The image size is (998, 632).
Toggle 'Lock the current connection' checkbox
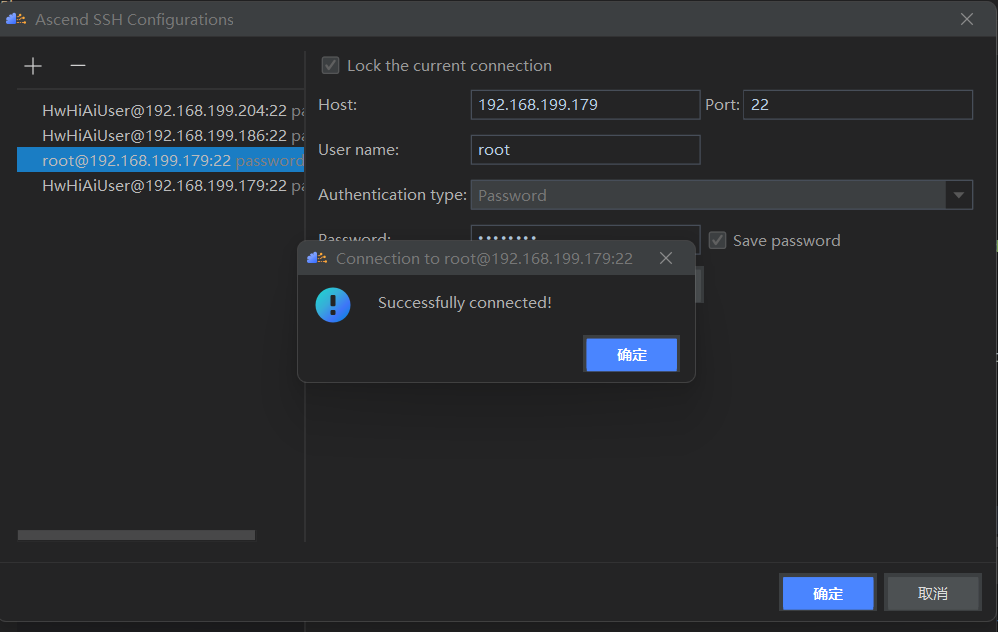330,66
